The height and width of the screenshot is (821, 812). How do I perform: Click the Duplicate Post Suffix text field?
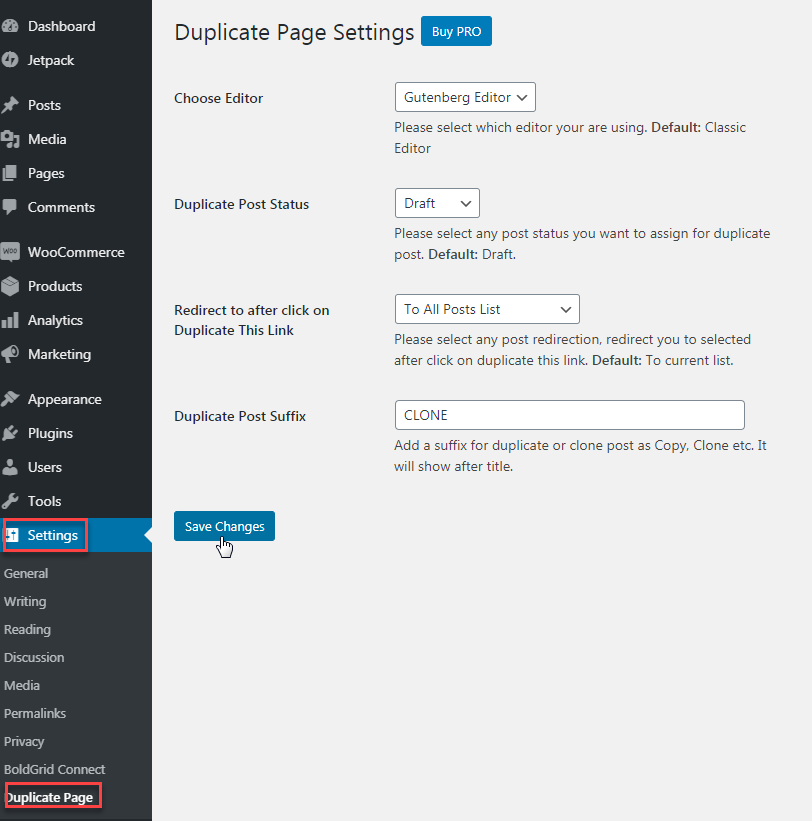pos(569,415)
